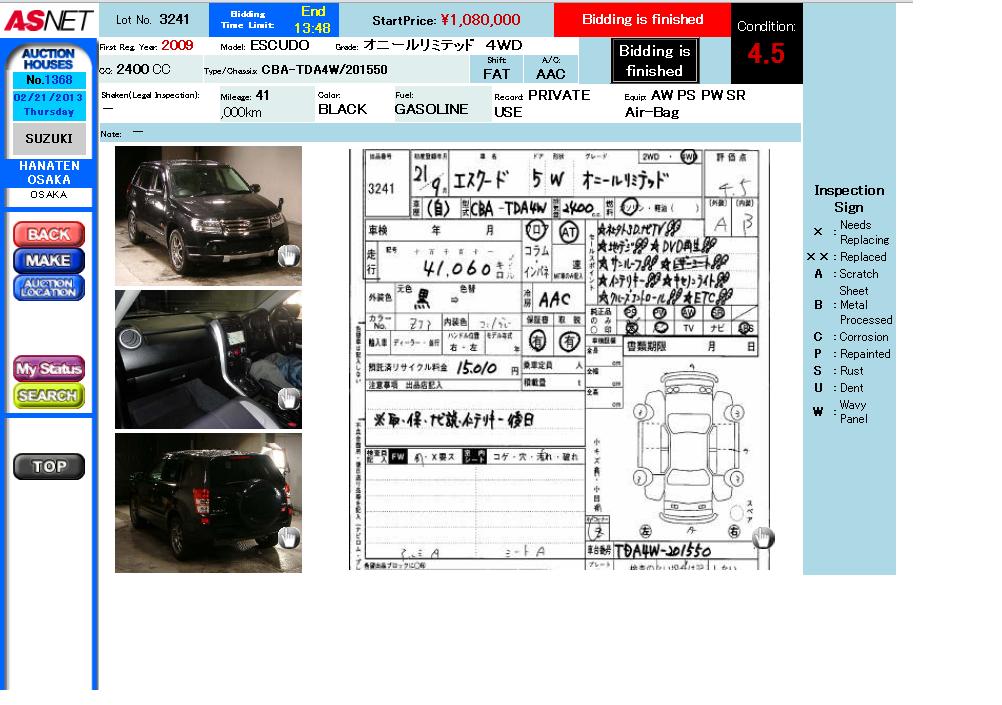Image resolution: width=1002 pixels, height=705 pixels.
Task: Click hand icon on auction sheet
Action: [x=763, y=538]
